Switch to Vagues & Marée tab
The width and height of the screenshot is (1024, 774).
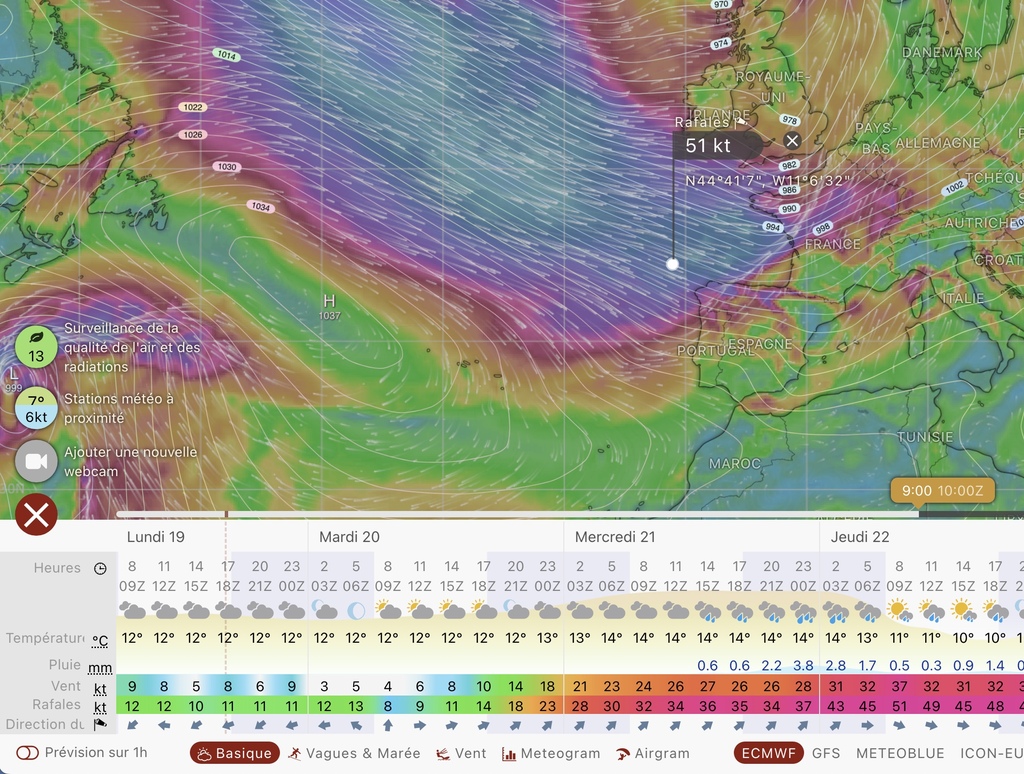coord(355,753)
